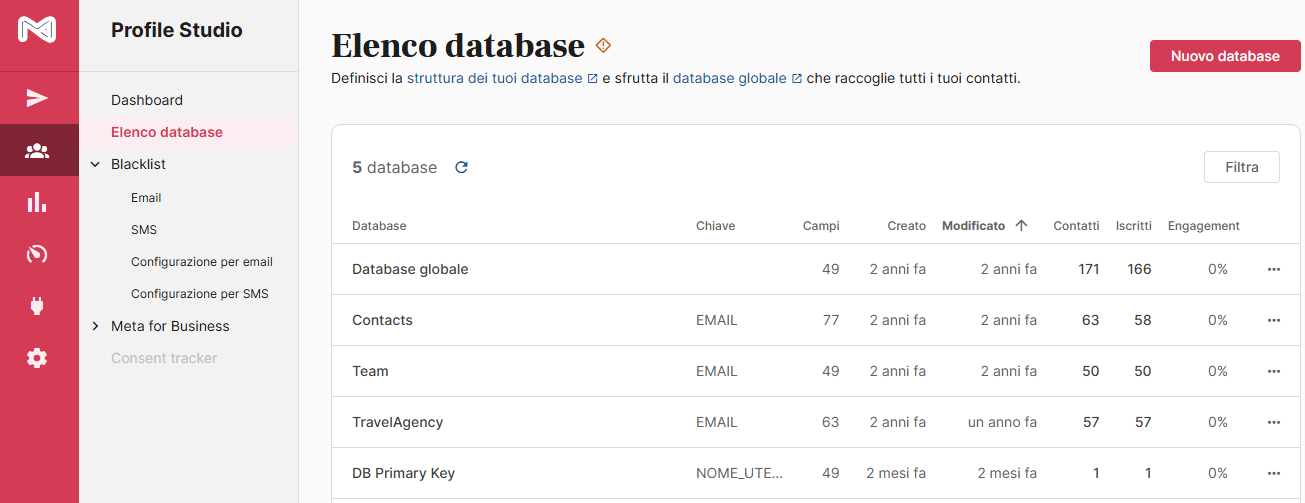This screenshot has width=1305, height=503.
Task: Follow the 'struttura dei tuoi database' link
Action: point(494,78)
